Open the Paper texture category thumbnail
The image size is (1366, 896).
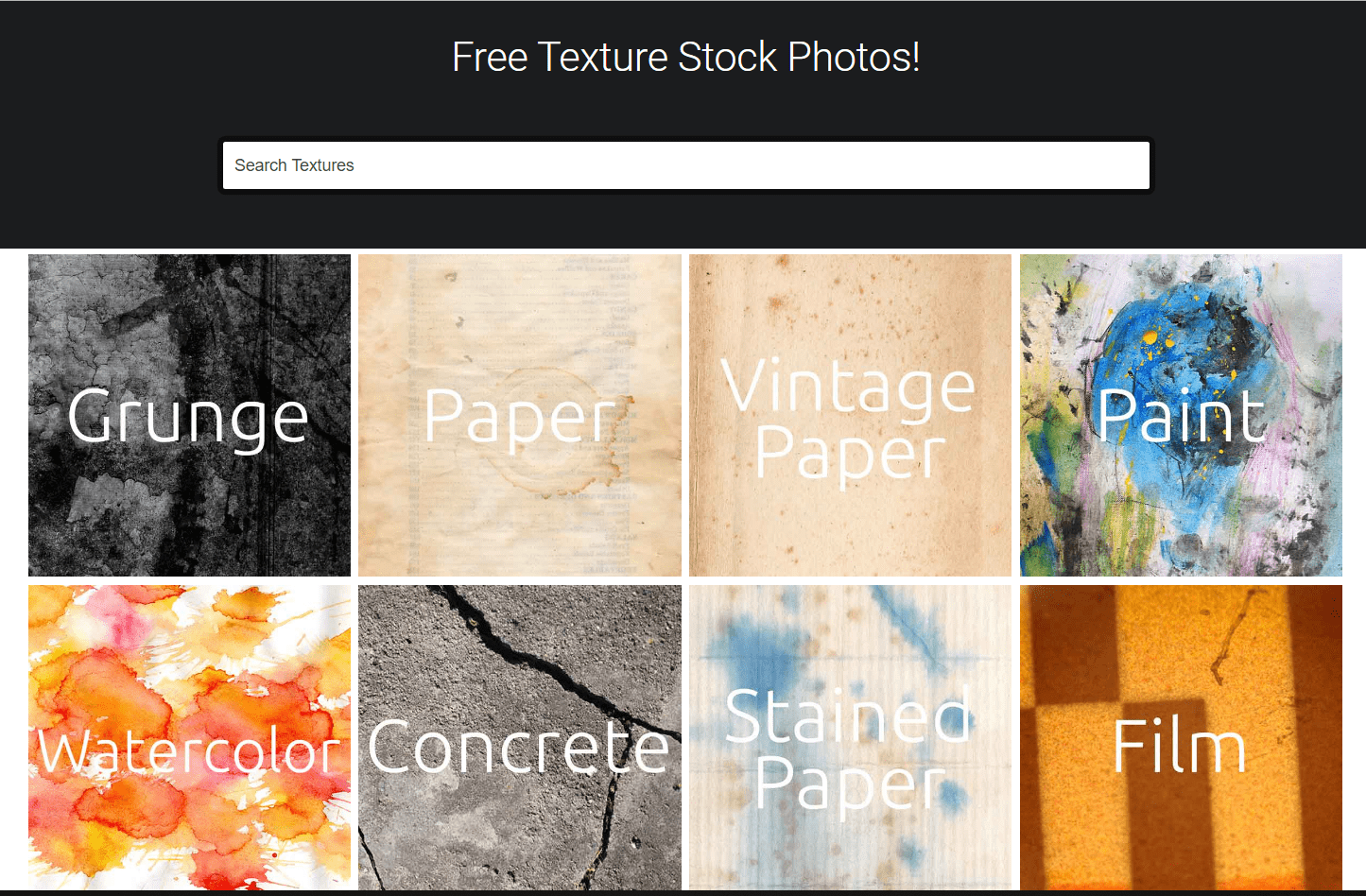point(520,415)
